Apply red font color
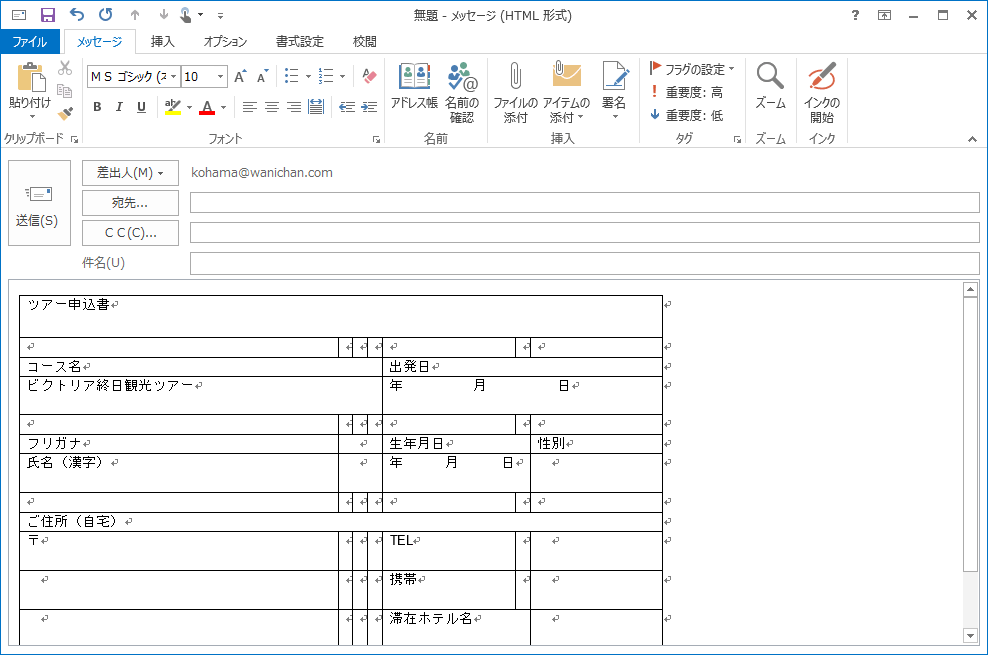 [x=207, y=107]
